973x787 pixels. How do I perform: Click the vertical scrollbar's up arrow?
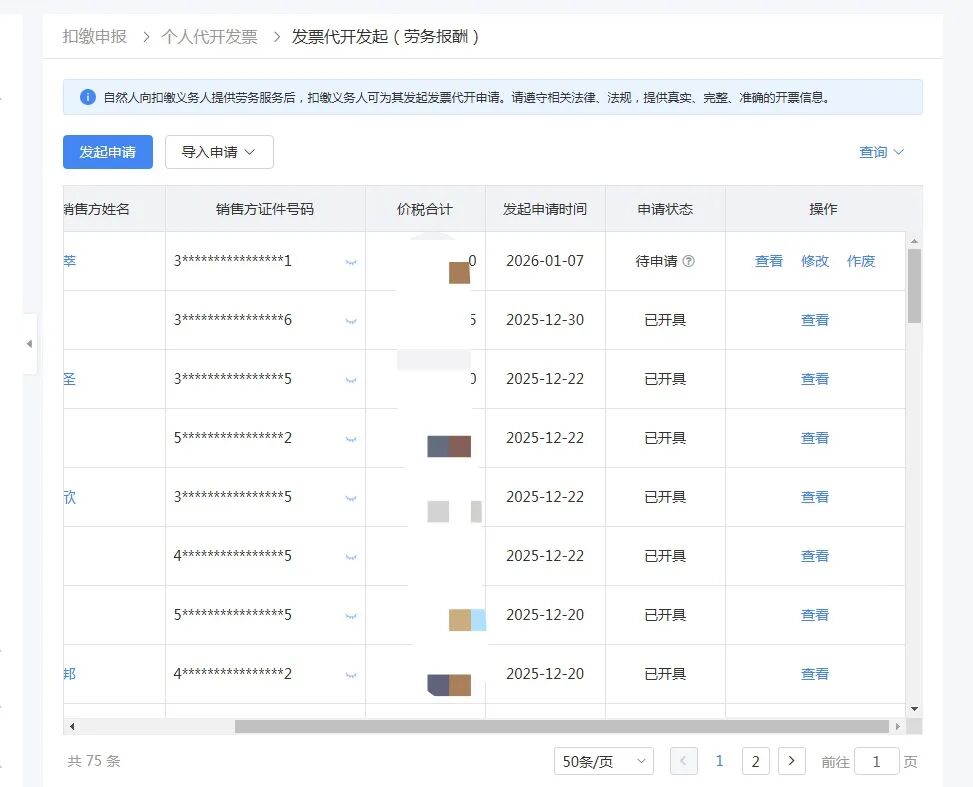pos(914,241)
